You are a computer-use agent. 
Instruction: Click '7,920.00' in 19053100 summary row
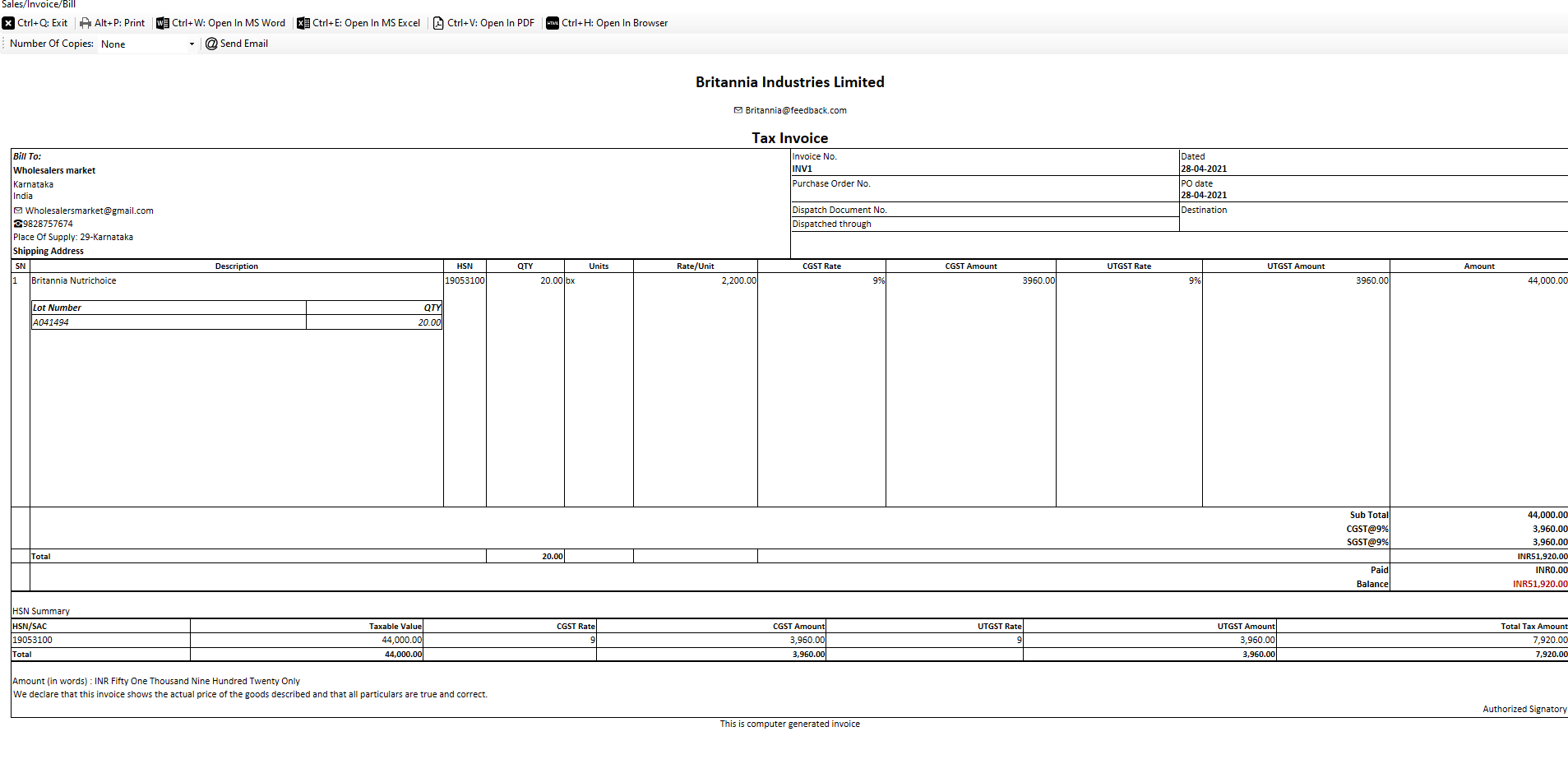[x=1550, y=640]
